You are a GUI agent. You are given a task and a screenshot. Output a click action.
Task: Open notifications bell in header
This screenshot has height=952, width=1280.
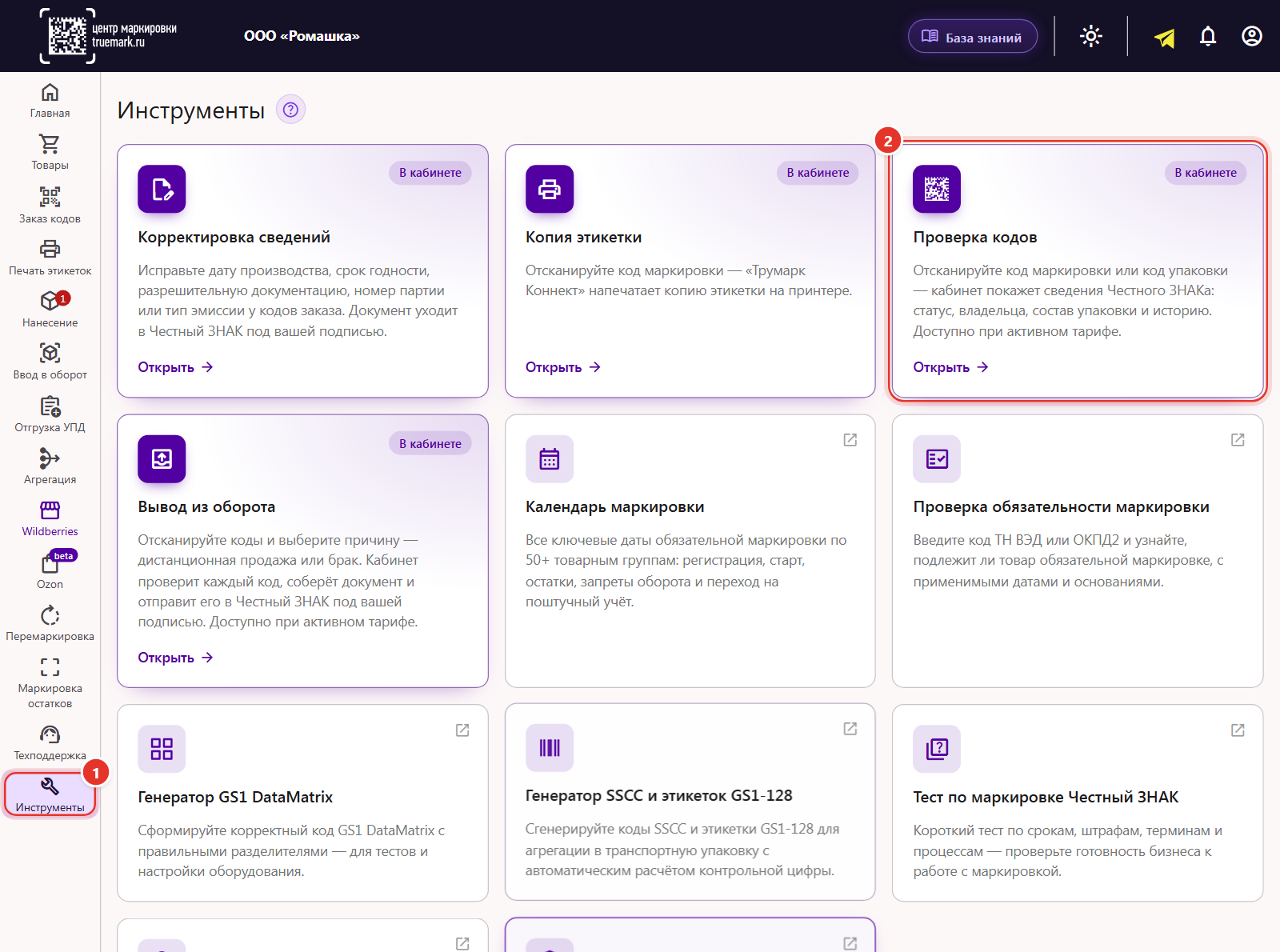pos(1208,36)
